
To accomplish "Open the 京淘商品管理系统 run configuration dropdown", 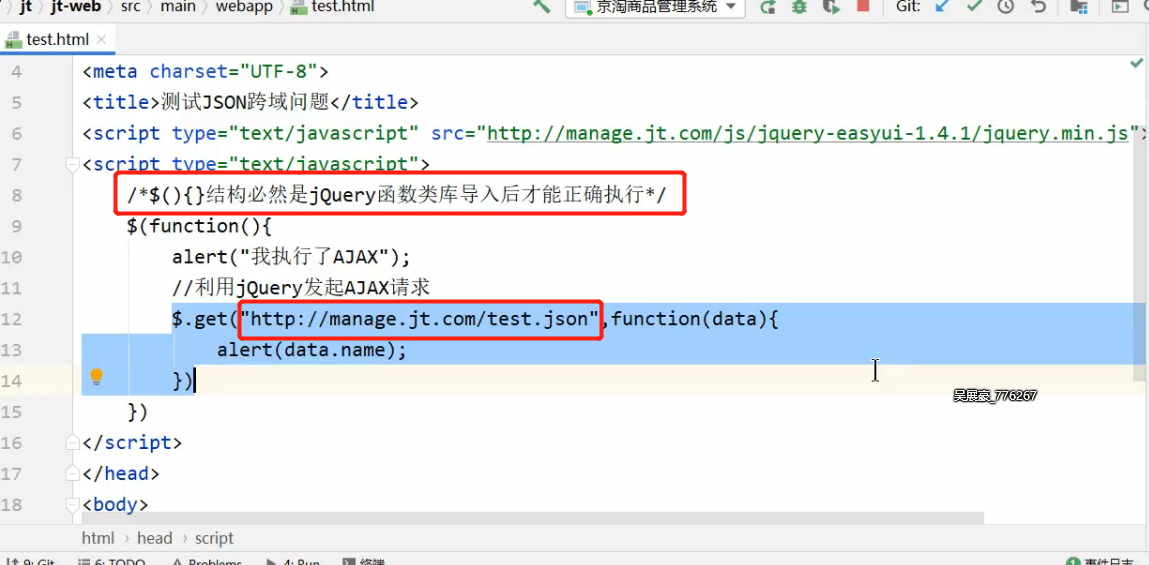I will [656, 7].
